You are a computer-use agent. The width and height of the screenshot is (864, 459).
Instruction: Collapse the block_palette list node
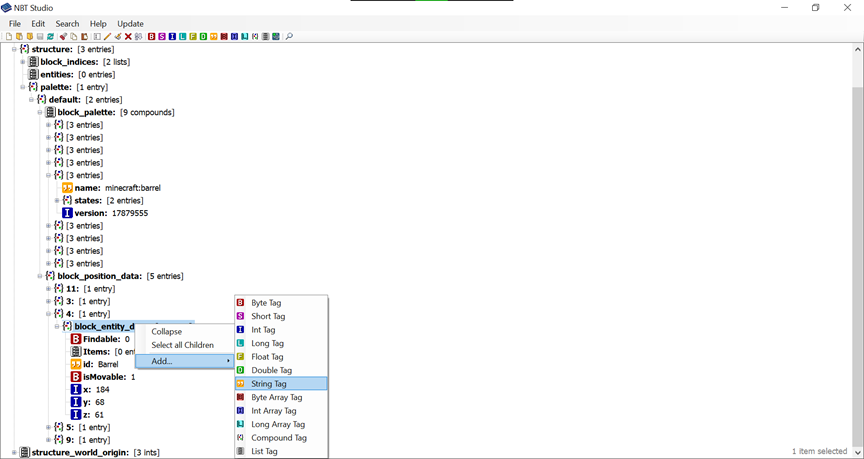(x=40, y=112)
